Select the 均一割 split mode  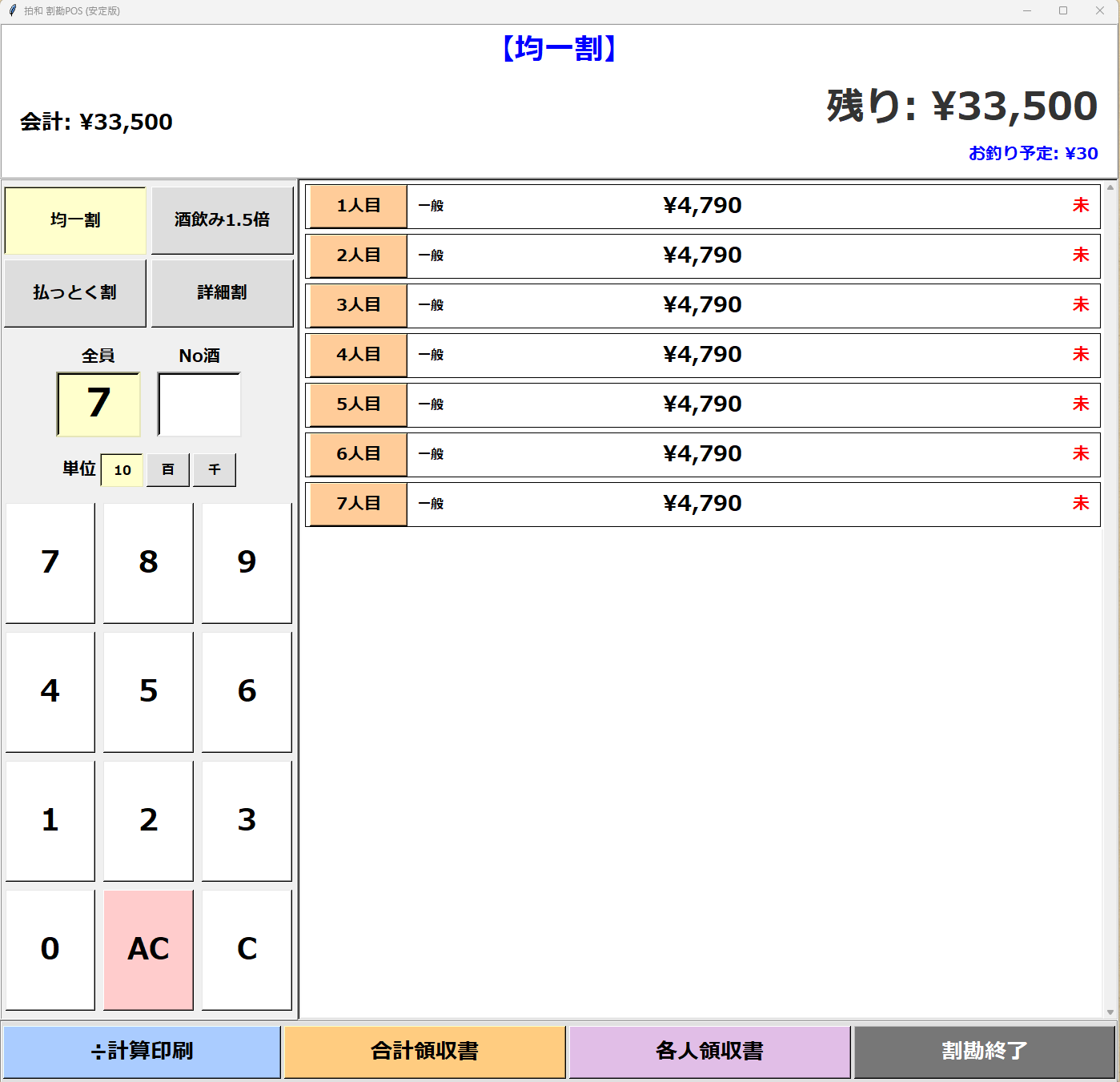point(75,220)
